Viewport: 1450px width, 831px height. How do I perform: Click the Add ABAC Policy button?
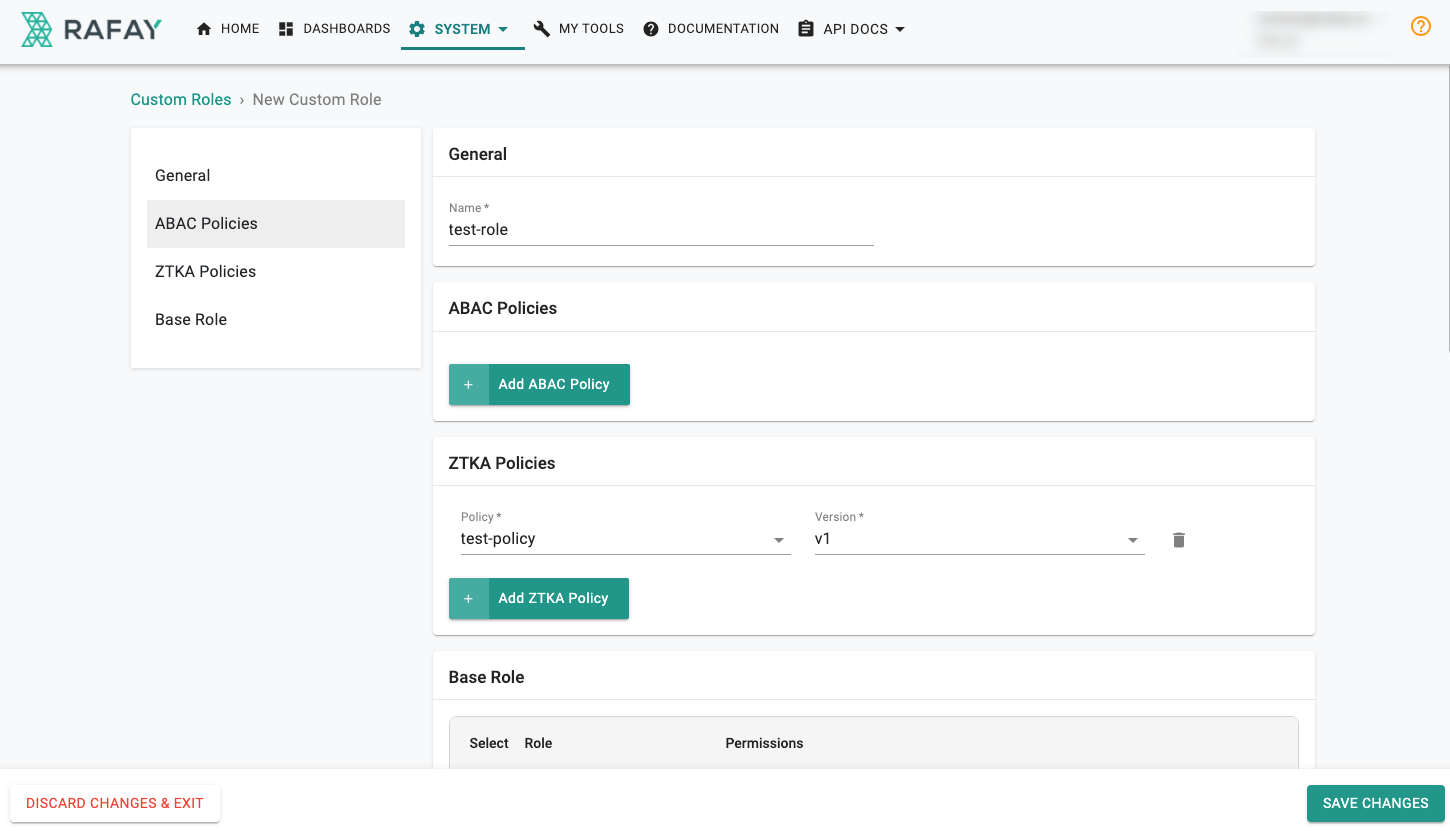tap(539, 385)
